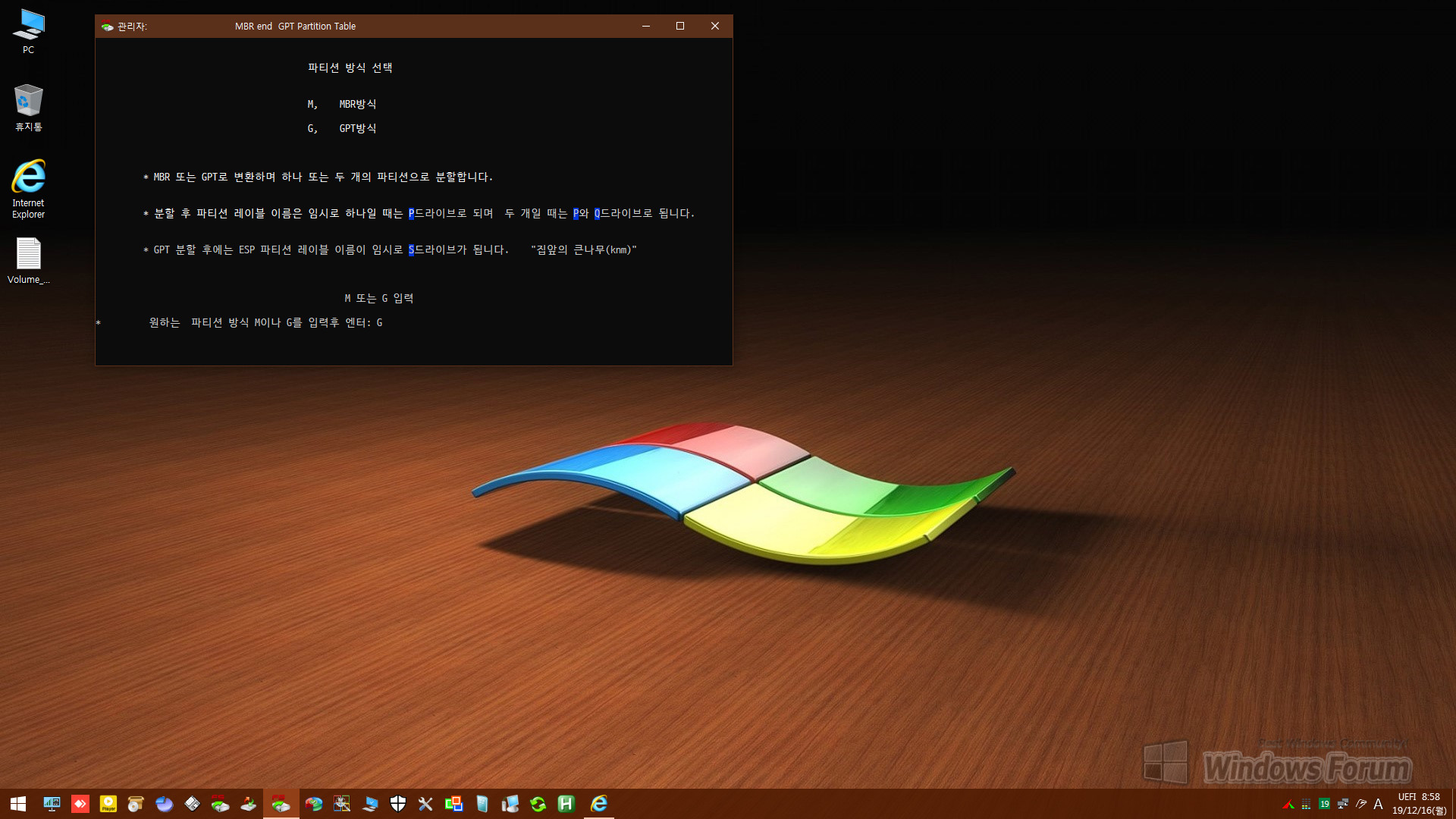The height and width of the screenshot is (819, 1456).
Task: Click the highlighted S drive letter
Action: click(x=411, y=249)
